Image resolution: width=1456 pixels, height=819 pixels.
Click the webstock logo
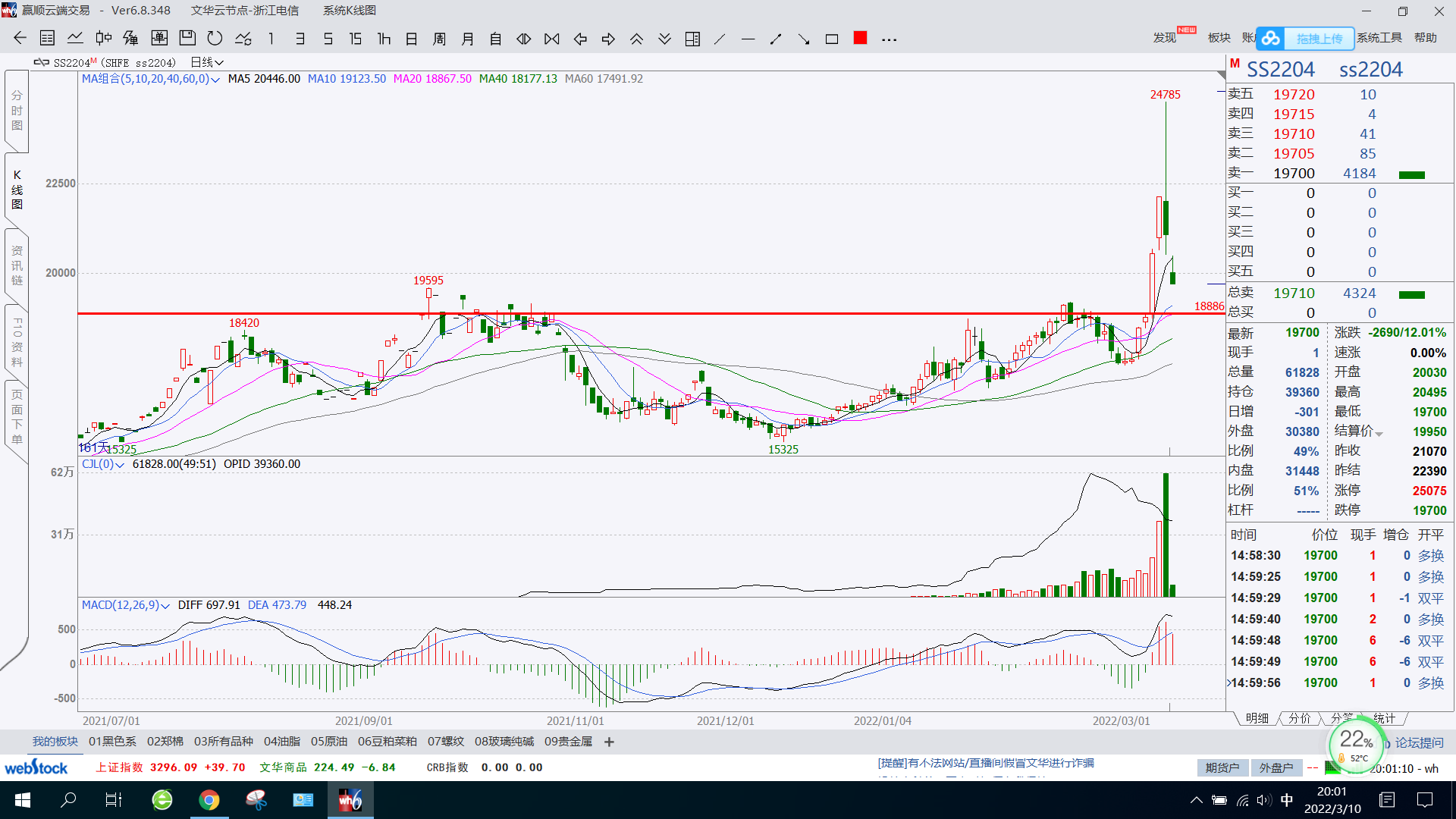coord(36,767)
